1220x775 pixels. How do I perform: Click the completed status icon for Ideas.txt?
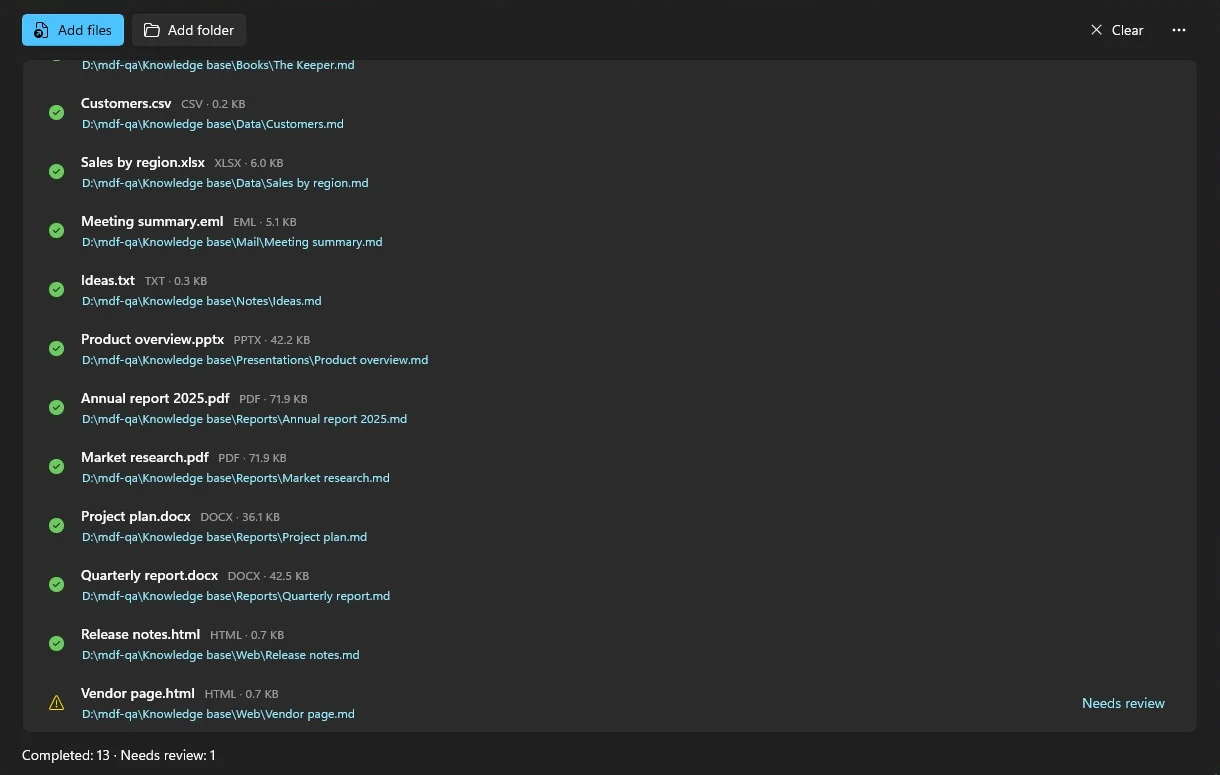coord(57,290)
